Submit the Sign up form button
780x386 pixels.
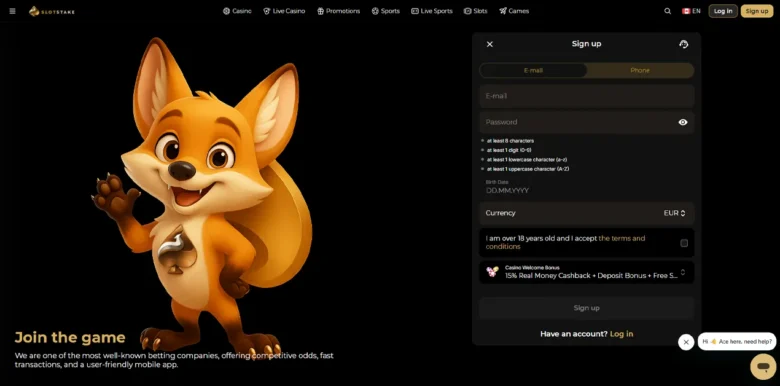click(x=586, y=308)
